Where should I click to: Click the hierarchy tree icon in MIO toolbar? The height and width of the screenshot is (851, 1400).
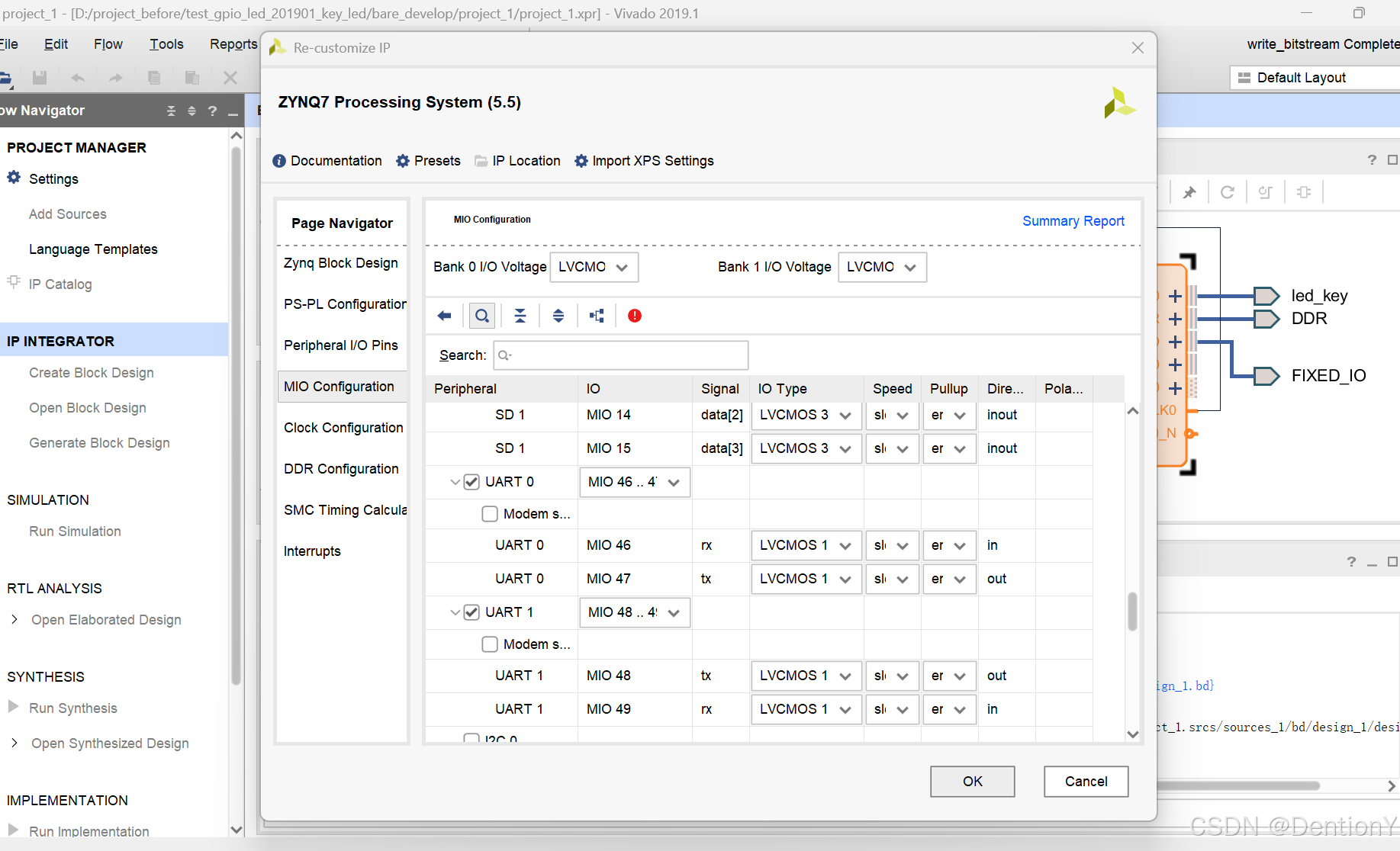coord(597,316)
